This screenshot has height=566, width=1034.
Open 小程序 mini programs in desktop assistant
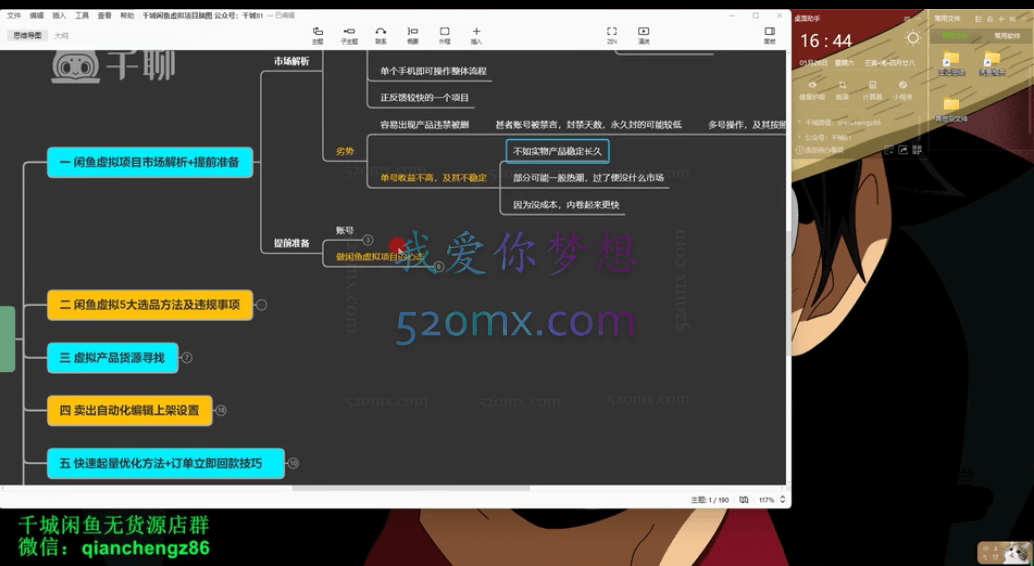[x=903, y=90]
